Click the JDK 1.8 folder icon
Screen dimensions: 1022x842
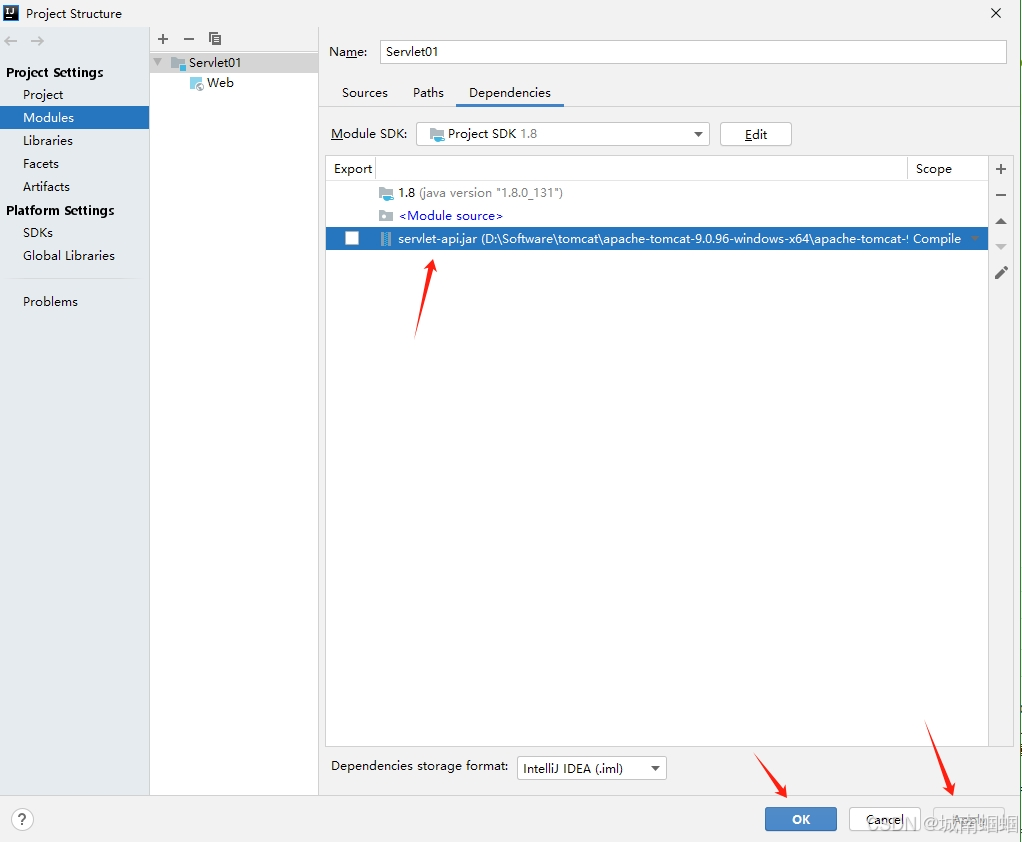pyautogui.click(x=386, y=193)
